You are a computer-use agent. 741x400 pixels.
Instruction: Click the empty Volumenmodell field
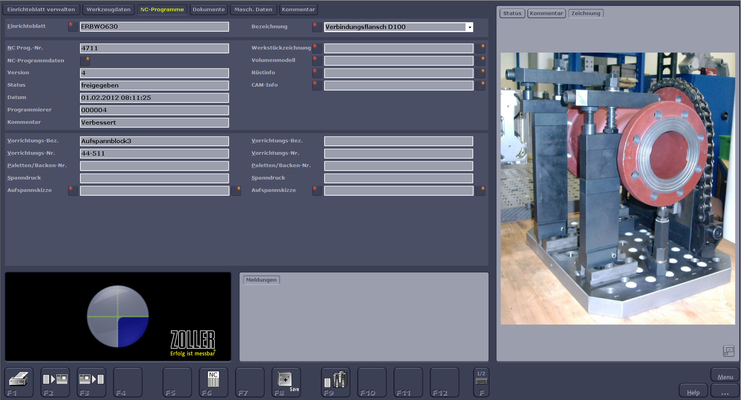(x=399, y=61)
